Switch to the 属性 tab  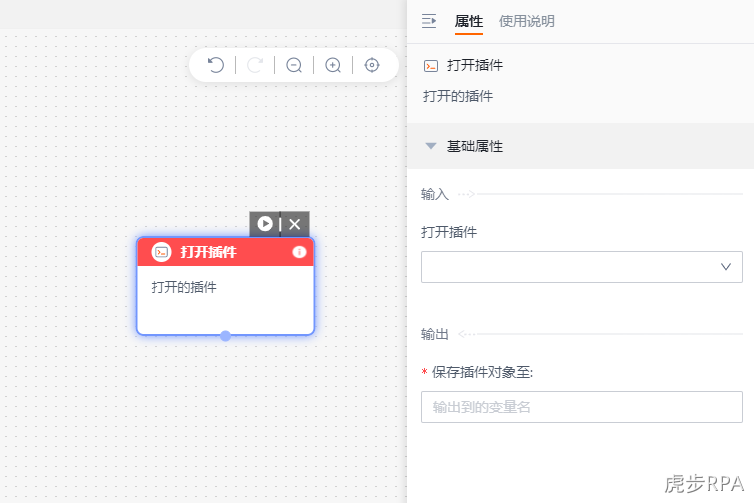(469, 21)
